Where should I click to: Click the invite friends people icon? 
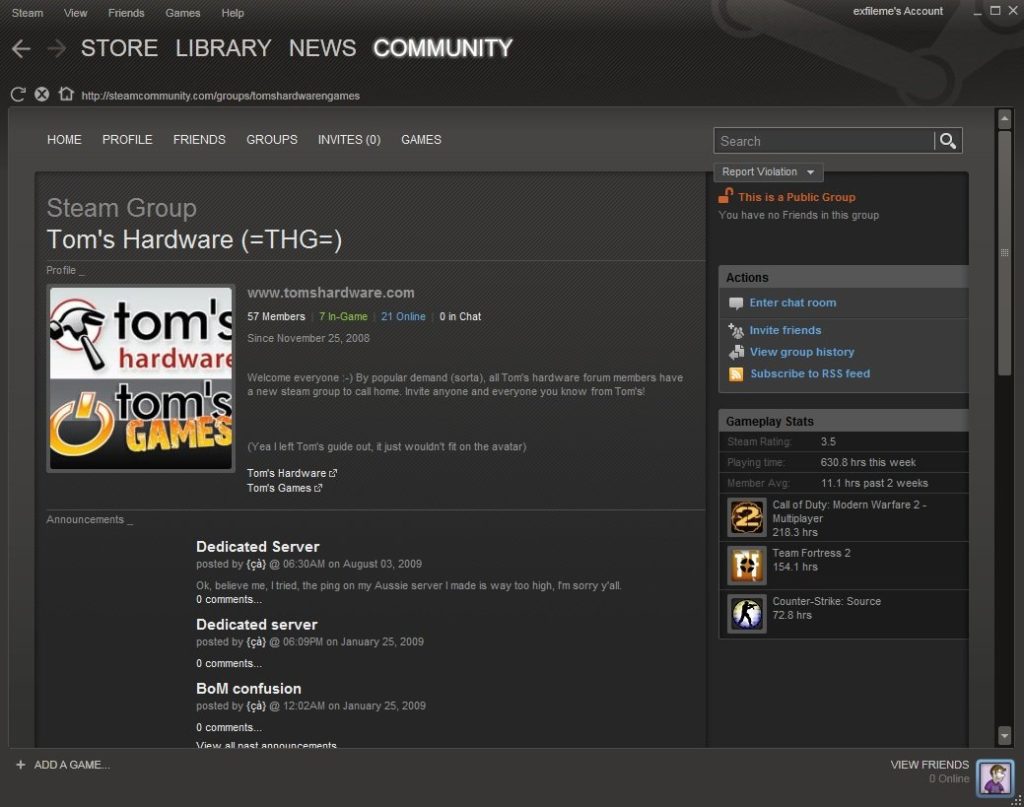pyautogui.click(x=736, y=330)
